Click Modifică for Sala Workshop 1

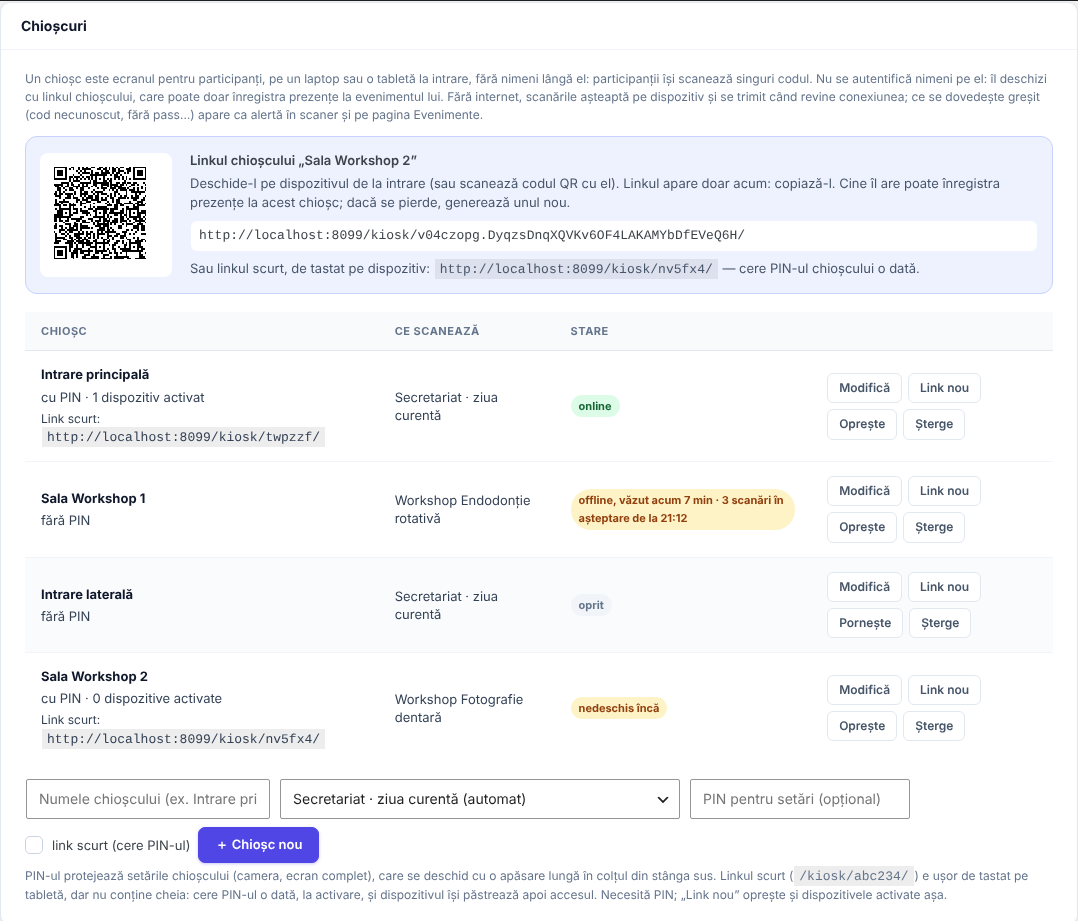(864, 491)
